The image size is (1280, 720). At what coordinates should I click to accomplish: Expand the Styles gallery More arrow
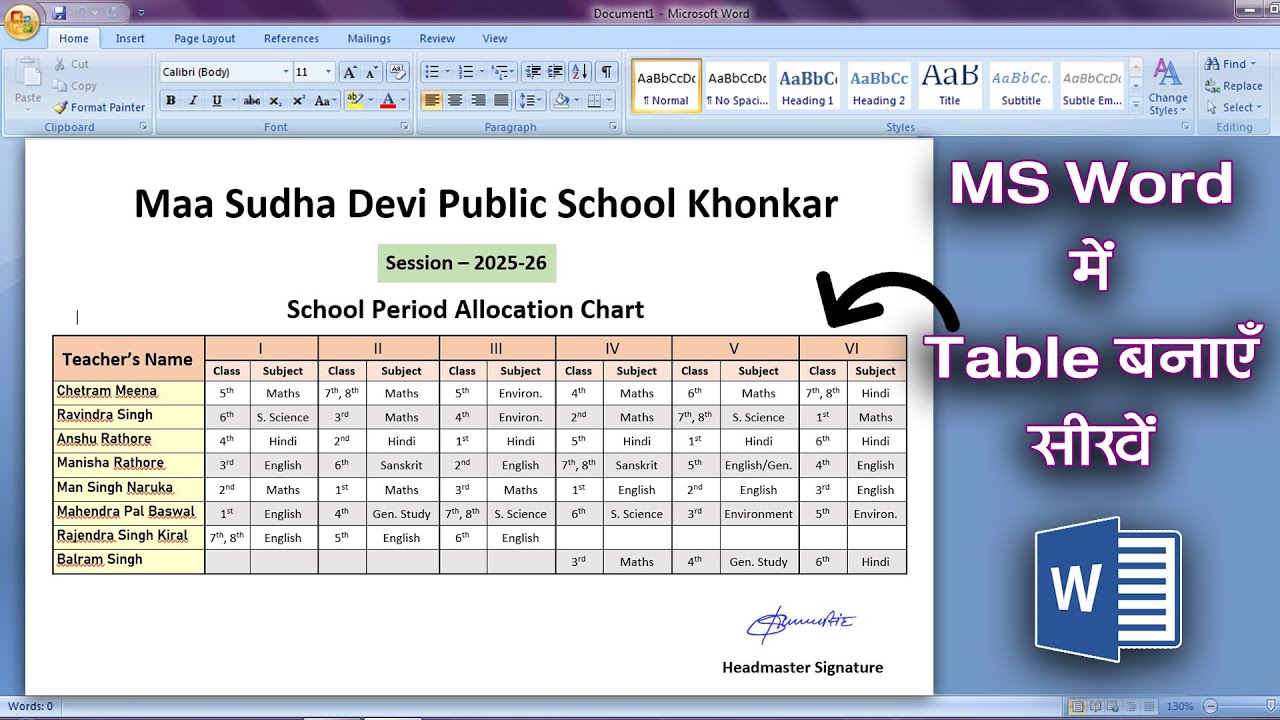click(1135, 104)
